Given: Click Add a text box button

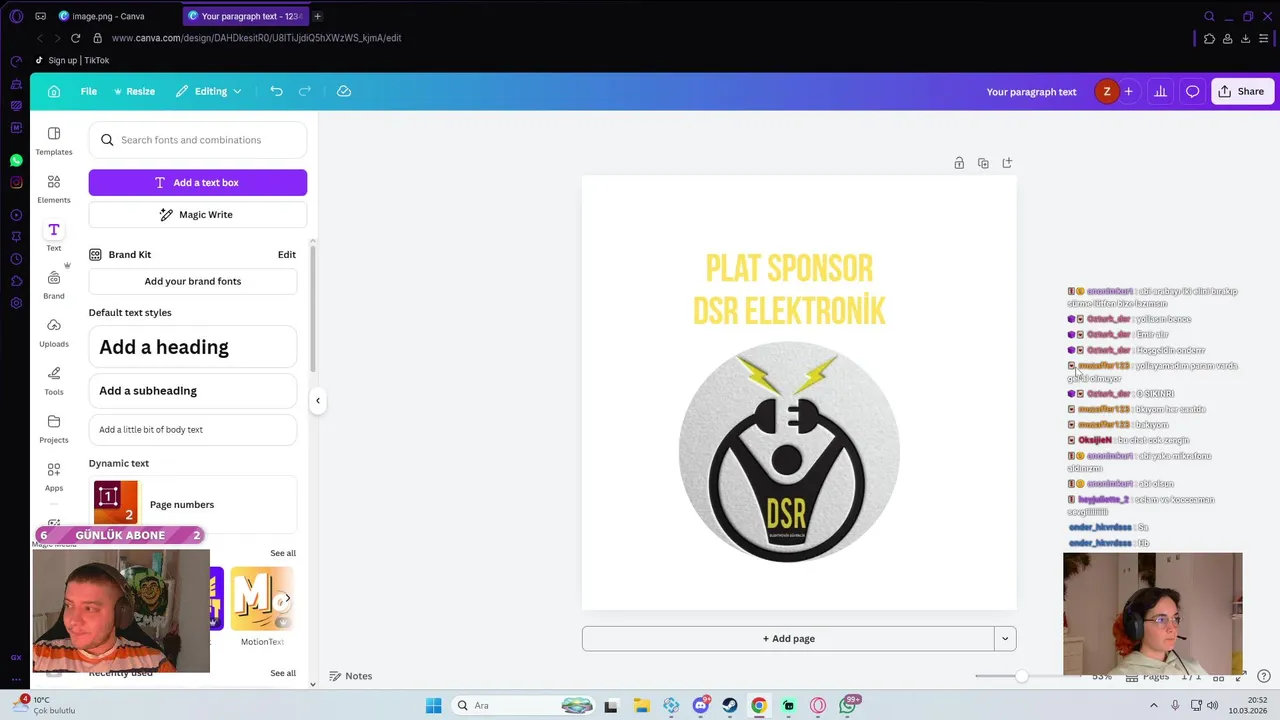Looking at the screenshot, I should pyautogui.click(x=198, y=182).
